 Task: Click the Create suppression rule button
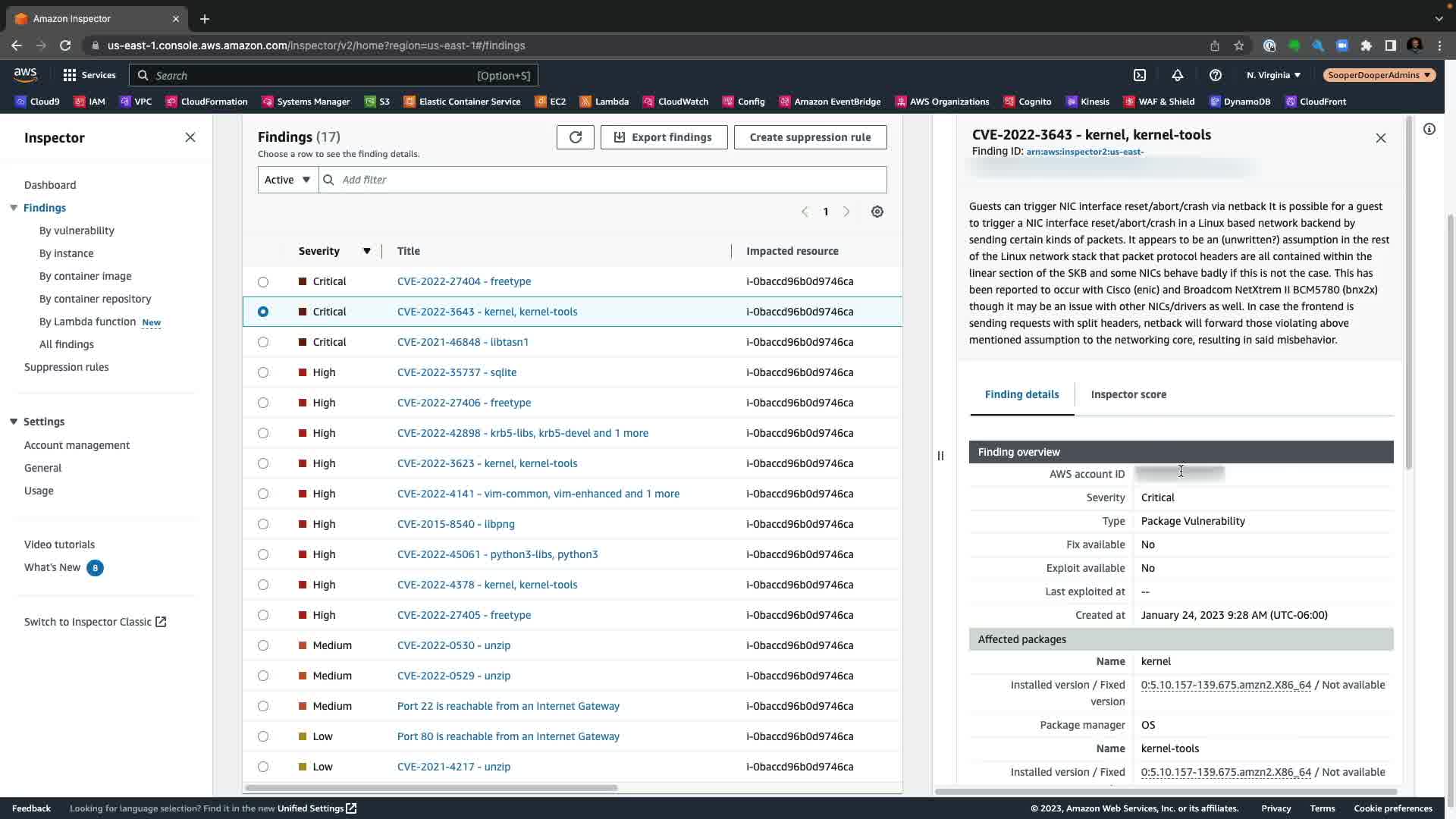[810, 137]
